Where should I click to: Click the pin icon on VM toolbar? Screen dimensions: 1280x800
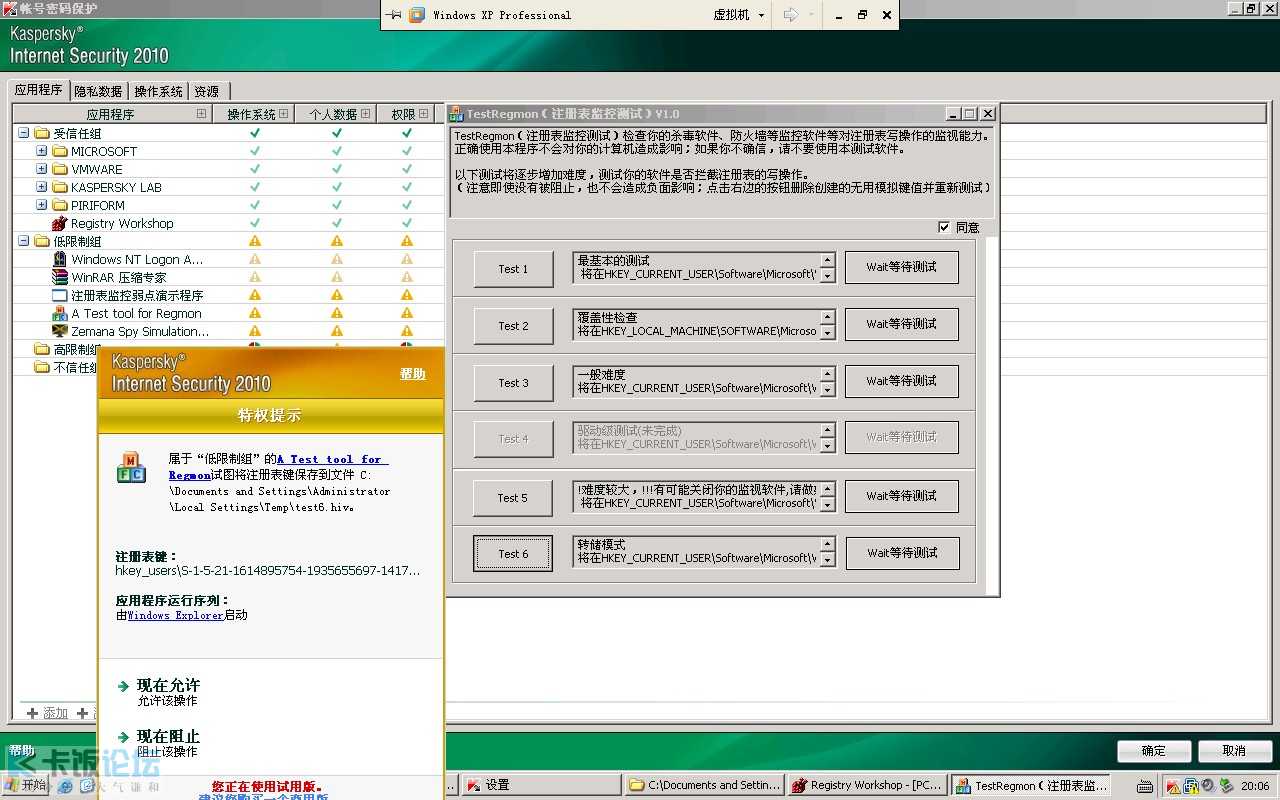[x=394, y=15]
